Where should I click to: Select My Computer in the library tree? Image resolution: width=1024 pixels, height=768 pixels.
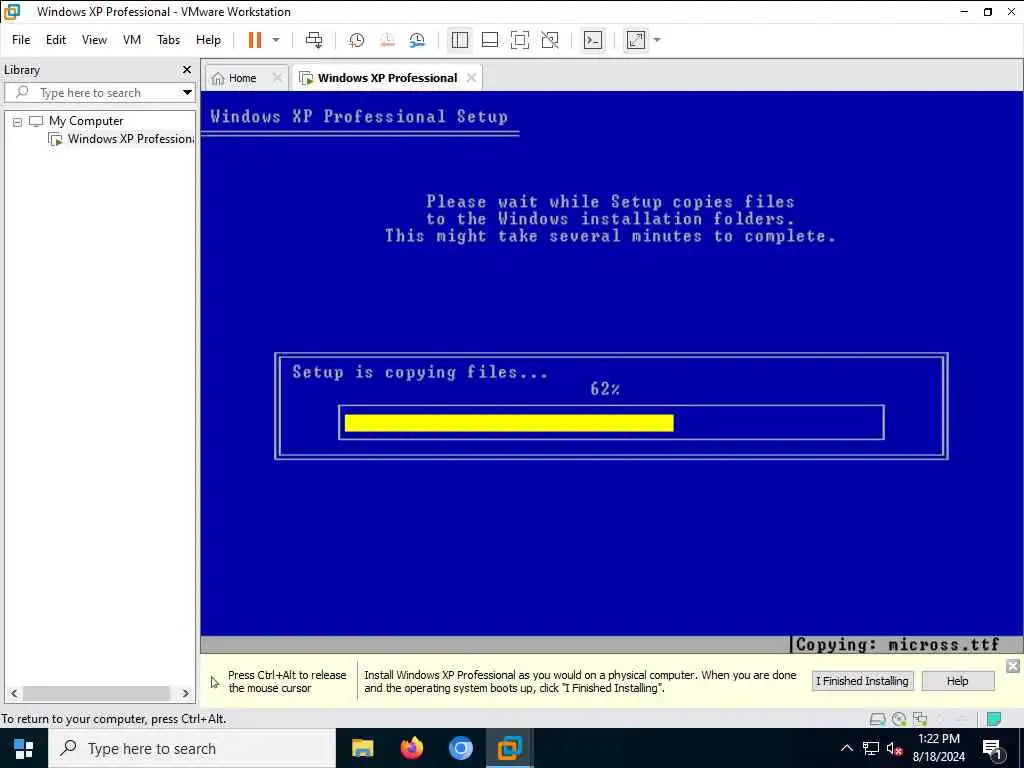tap(86, 121)
